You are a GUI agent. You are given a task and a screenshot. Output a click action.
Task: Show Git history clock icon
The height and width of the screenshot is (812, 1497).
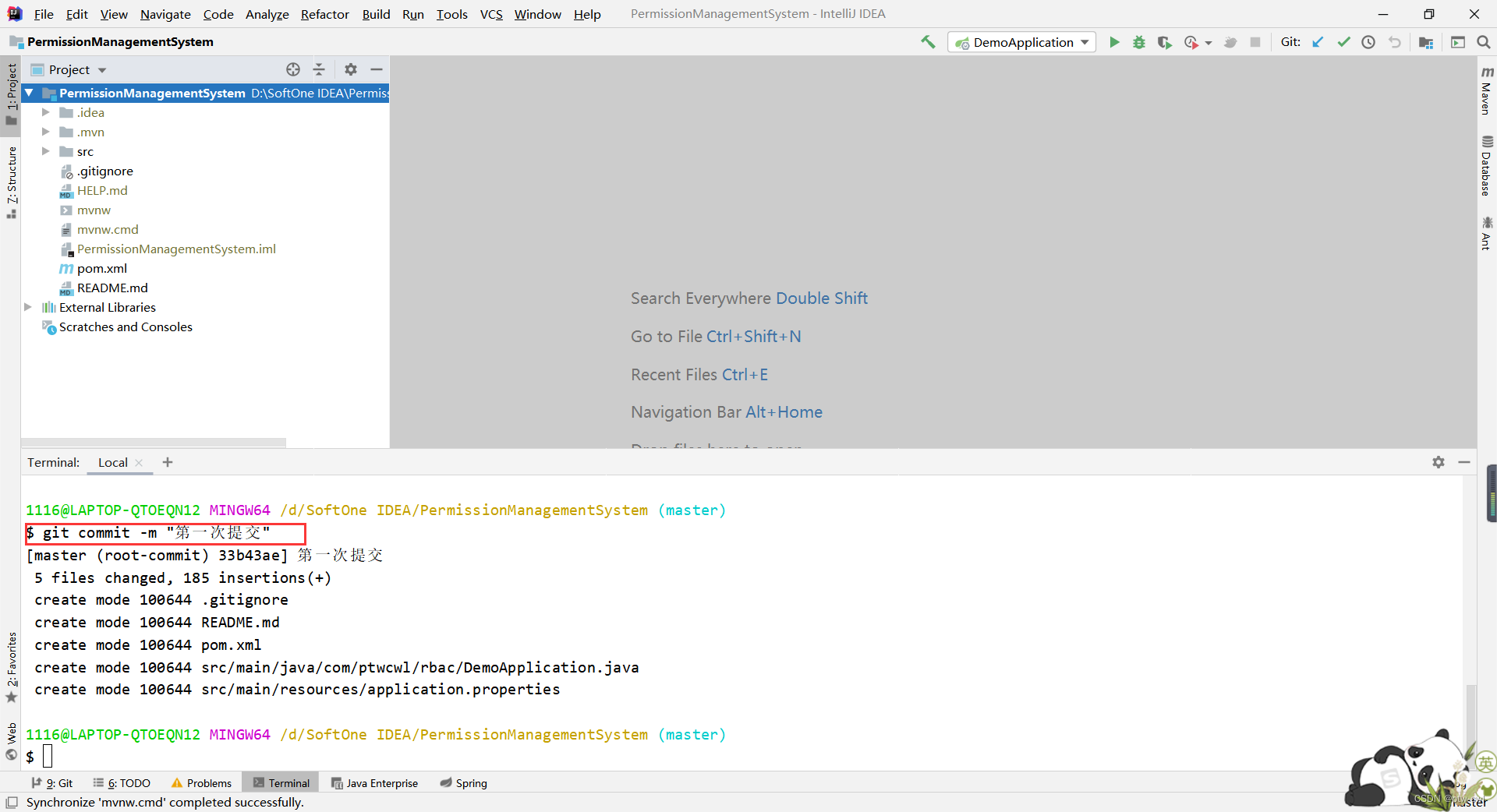click(1368, 42)
